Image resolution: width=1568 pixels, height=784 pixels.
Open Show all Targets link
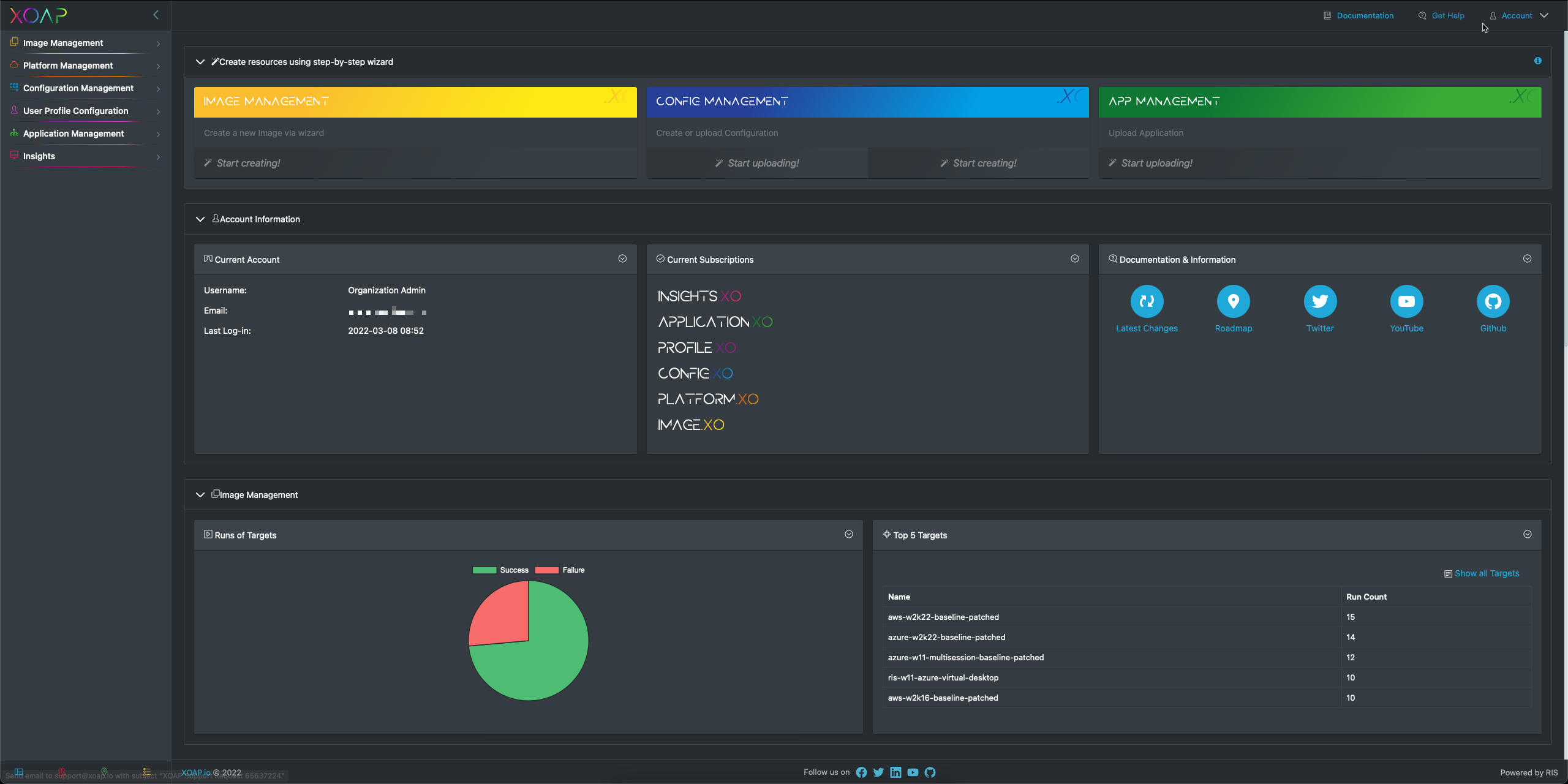(x=1482, y=574)
